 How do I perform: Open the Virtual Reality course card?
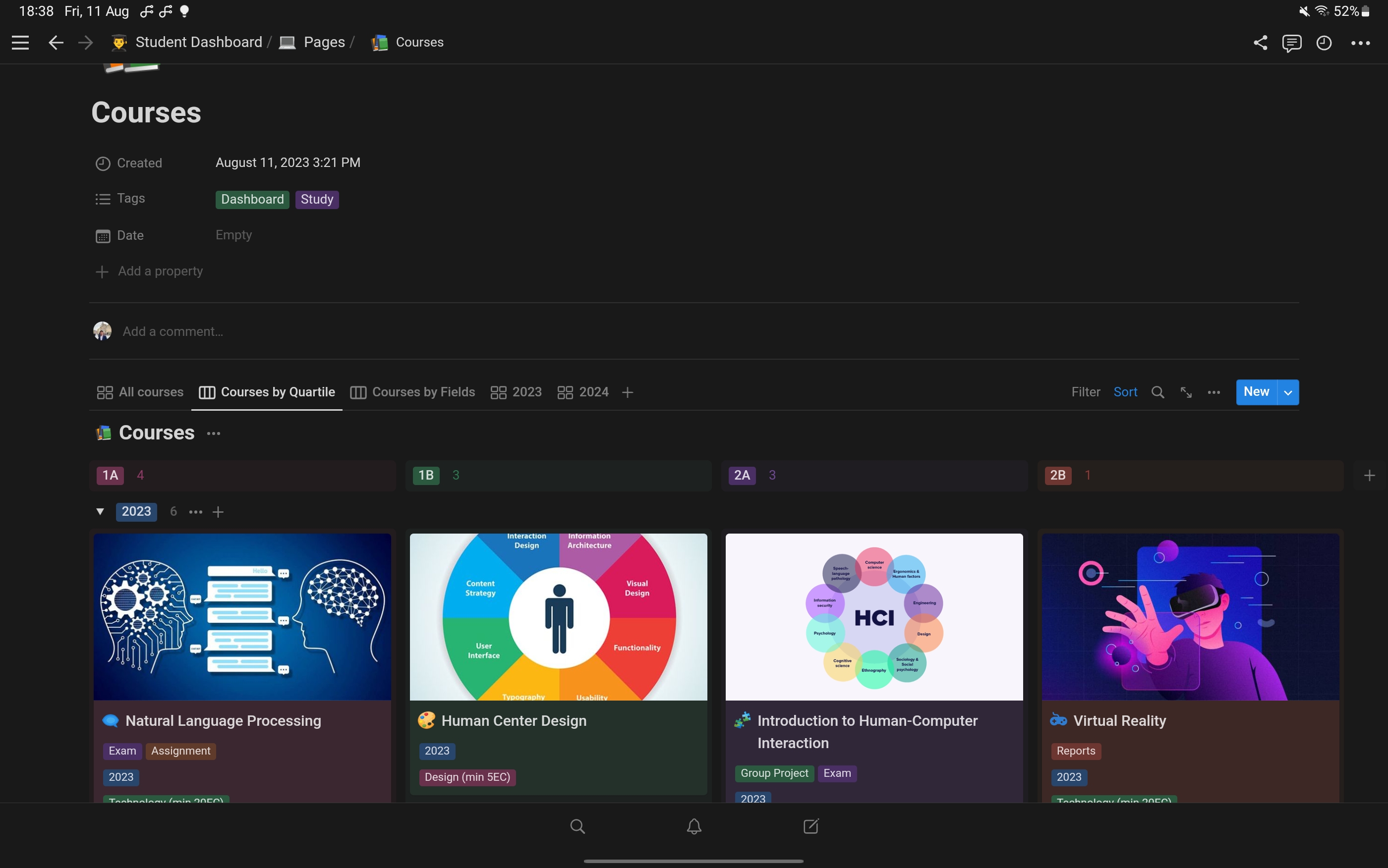1119,720
